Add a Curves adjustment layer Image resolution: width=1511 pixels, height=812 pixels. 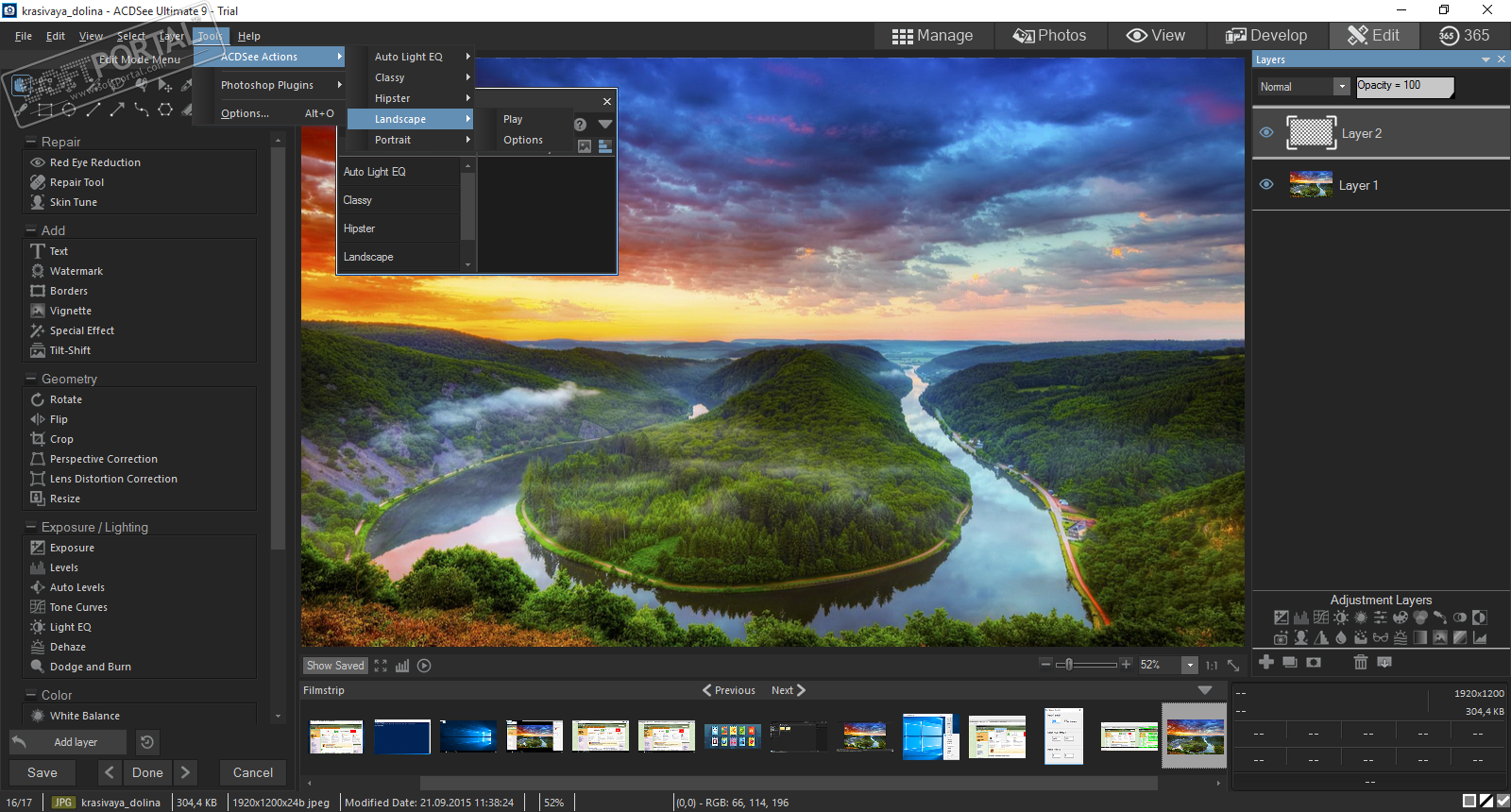click(1321, 617)
